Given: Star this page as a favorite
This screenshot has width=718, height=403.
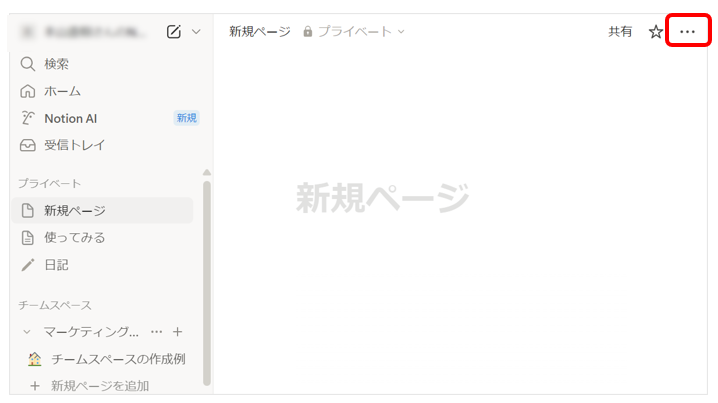Looking at the screenshot, I should [x=656, y=32].
